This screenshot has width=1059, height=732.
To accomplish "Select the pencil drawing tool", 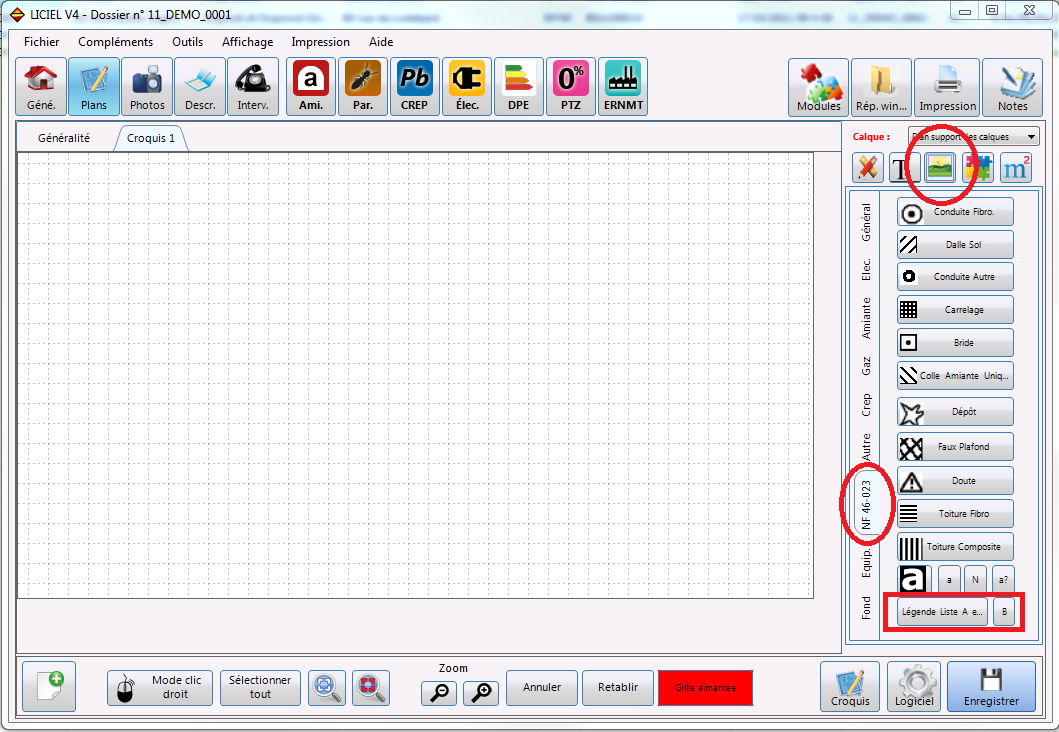I will click(x=868, y=167).
